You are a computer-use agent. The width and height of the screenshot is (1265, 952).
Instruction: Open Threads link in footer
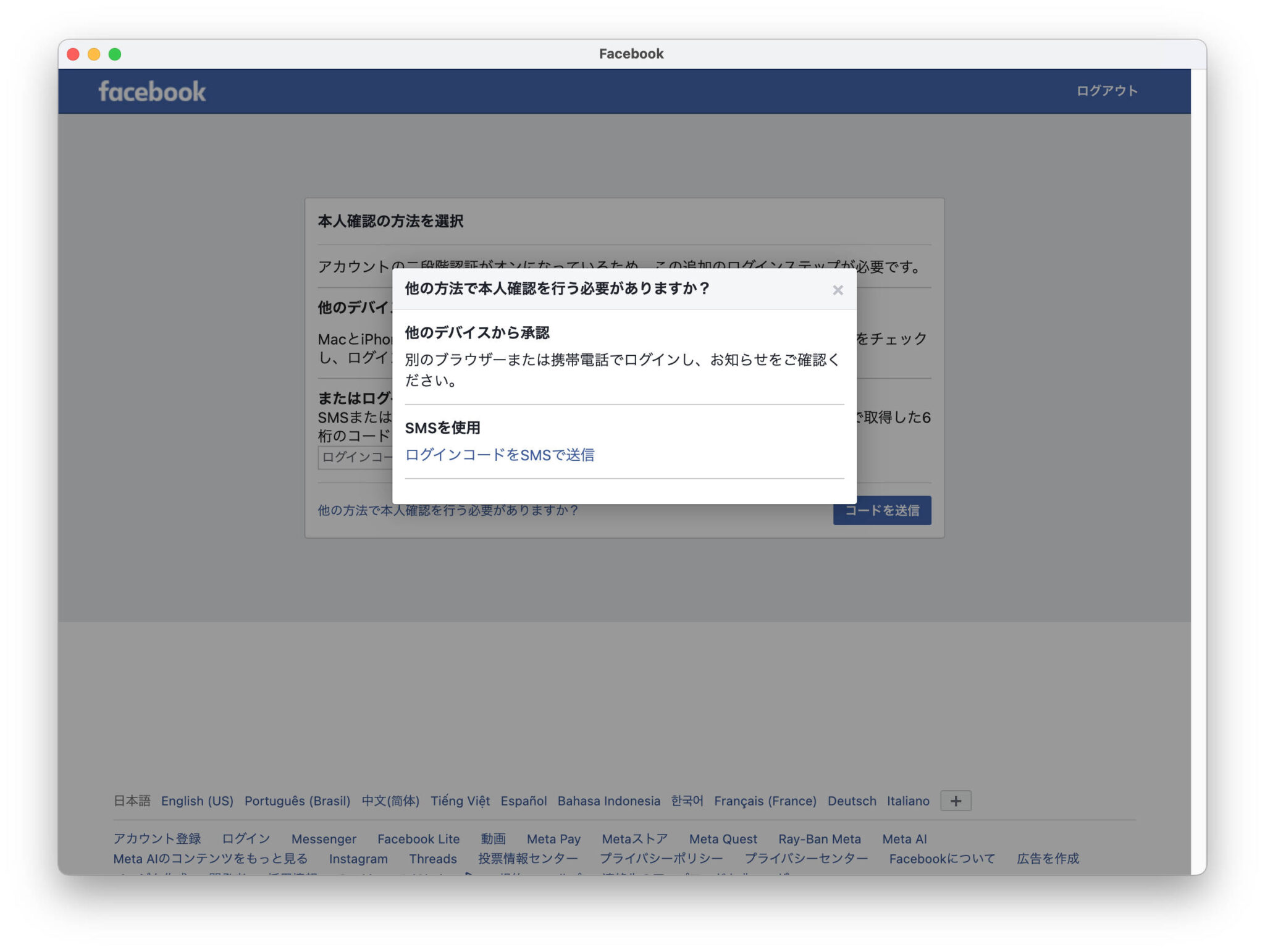432,859
